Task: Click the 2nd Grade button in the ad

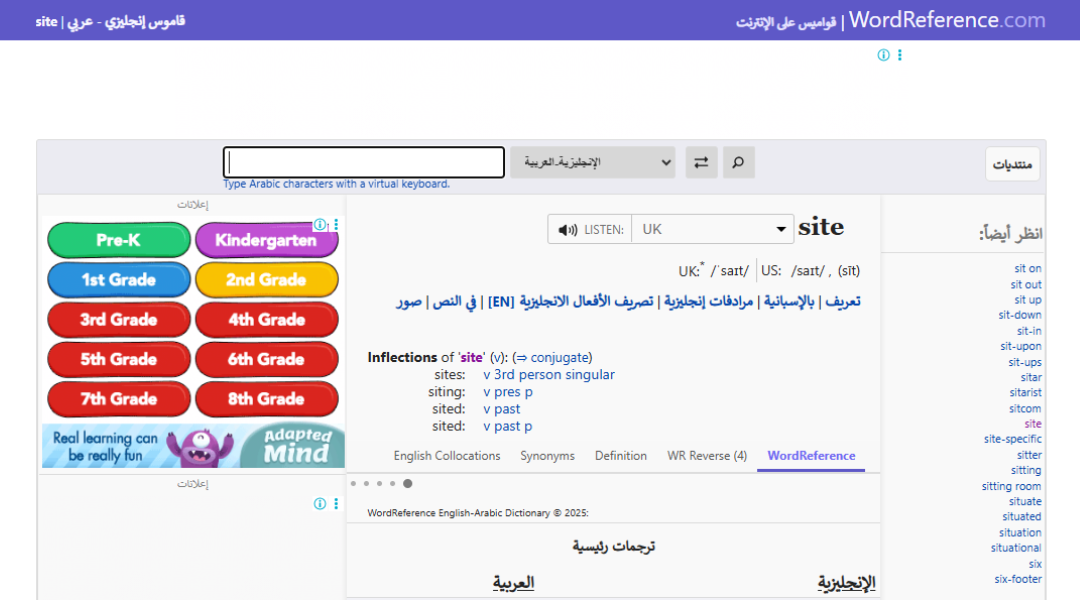Action: 267,280
